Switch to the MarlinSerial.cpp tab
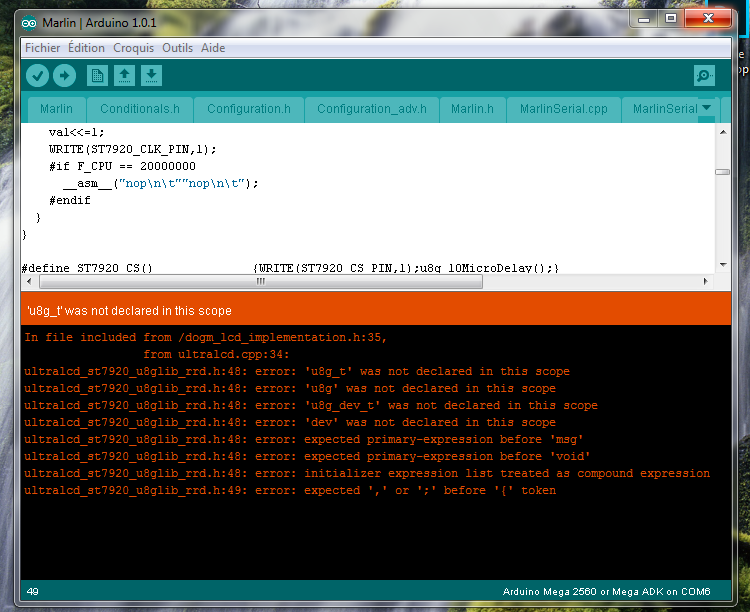750x612 pixels. click(563, 109)
